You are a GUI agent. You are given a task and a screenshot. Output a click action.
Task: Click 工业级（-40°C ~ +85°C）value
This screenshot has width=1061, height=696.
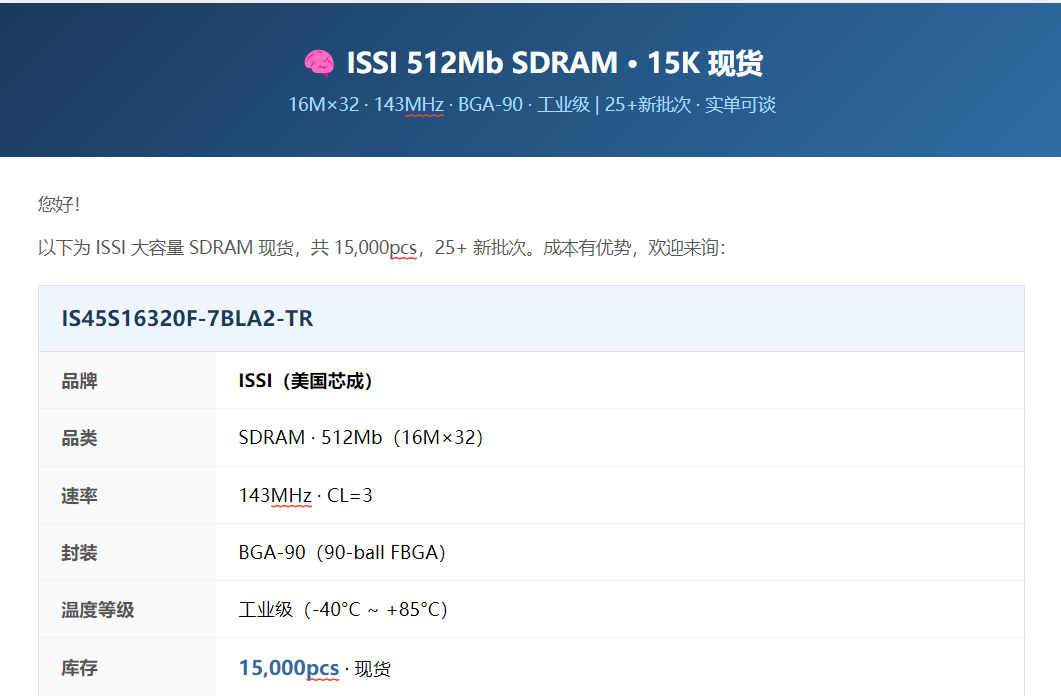343,609
